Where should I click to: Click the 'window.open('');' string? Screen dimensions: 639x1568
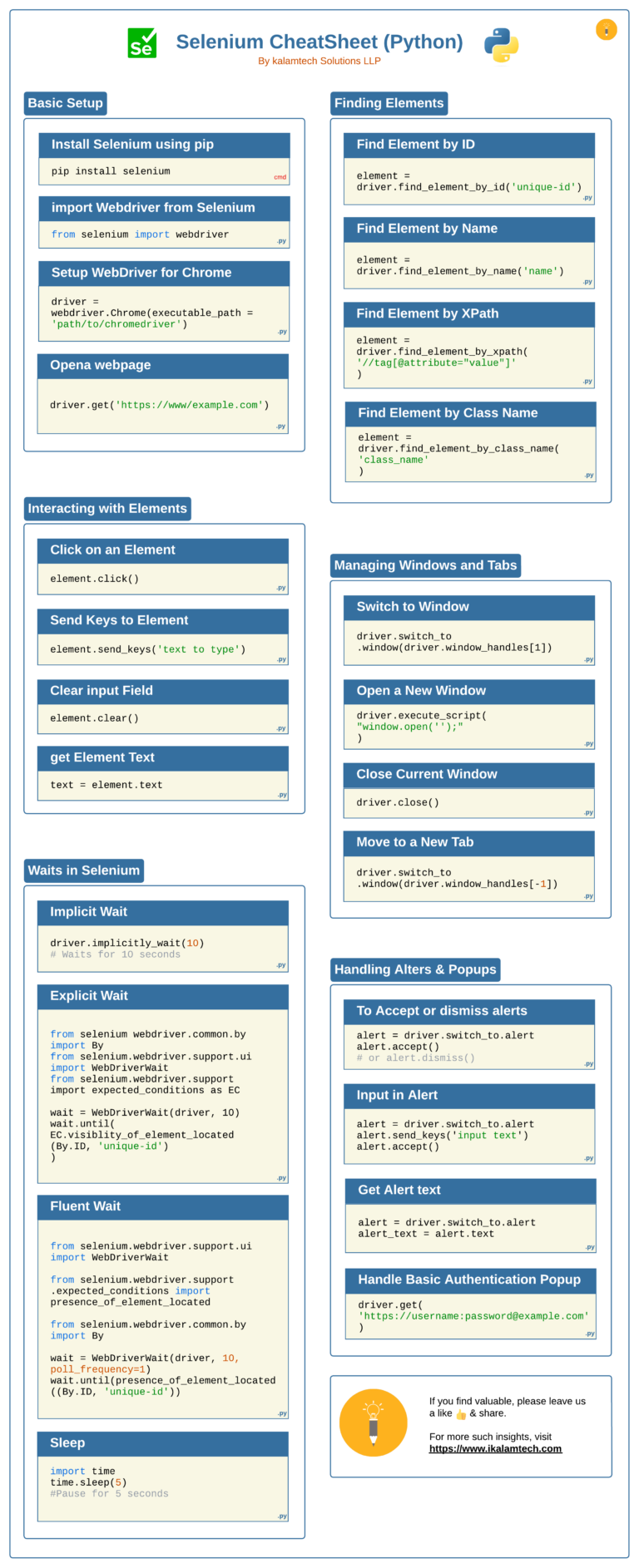click(410, 727)
